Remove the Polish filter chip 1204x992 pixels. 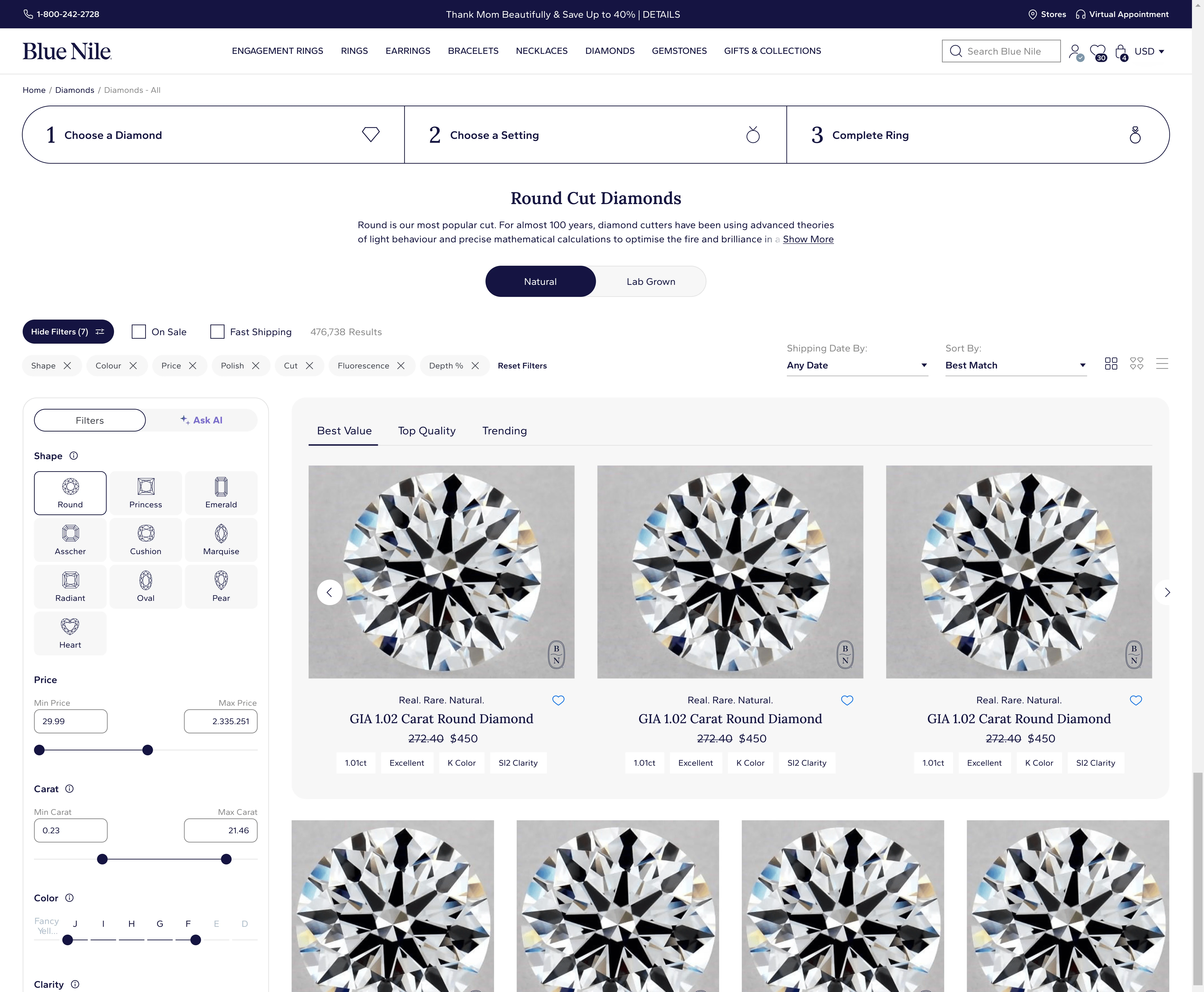point(256,366)
